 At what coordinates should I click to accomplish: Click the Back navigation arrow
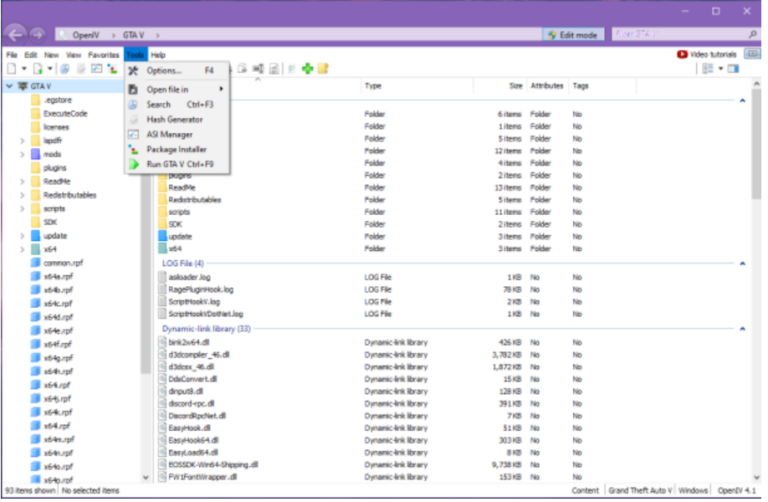[15, 35]
